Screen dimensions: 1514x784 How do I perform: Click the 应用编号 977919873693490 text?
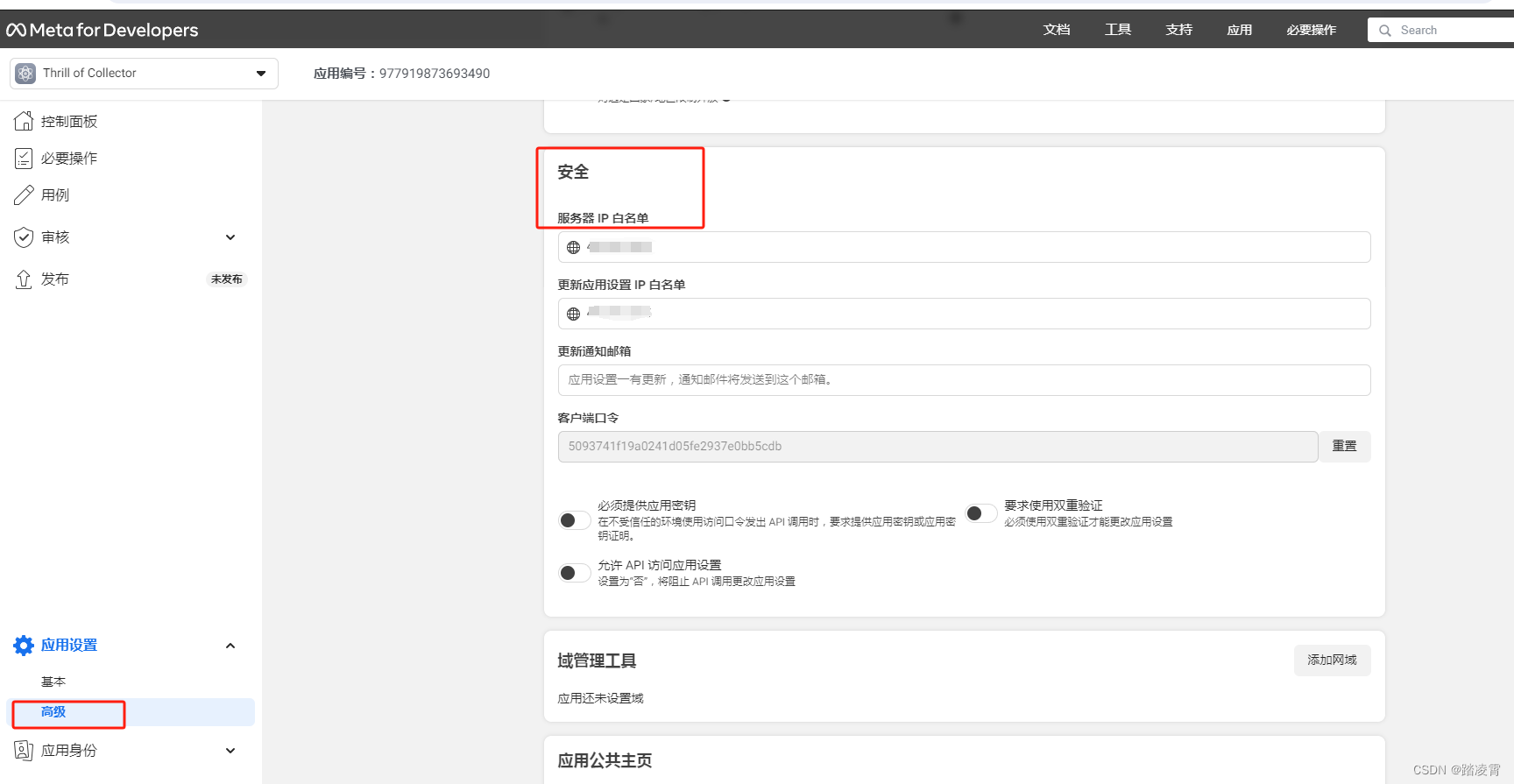[402, 74]
